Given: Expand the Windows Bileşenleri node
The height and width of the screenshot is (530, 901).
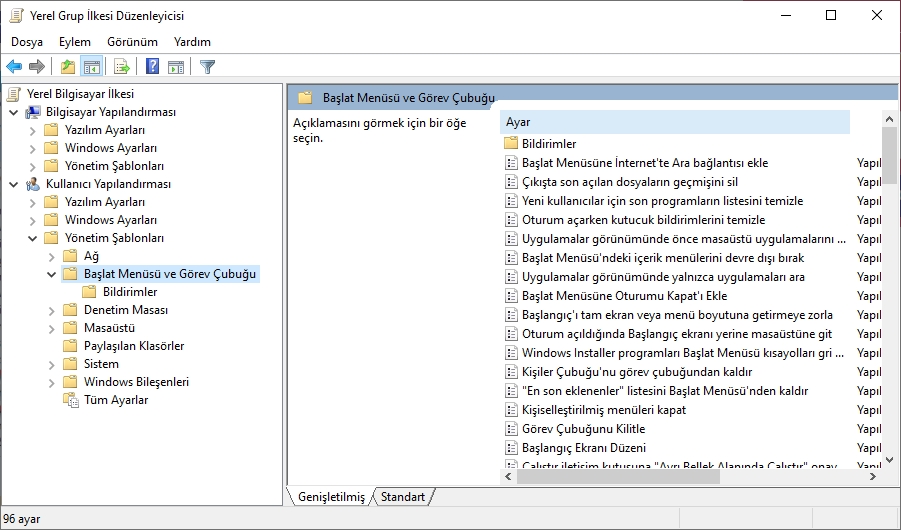Looking at the screenshot, I should pyautogui.click(x=52, y=382).
